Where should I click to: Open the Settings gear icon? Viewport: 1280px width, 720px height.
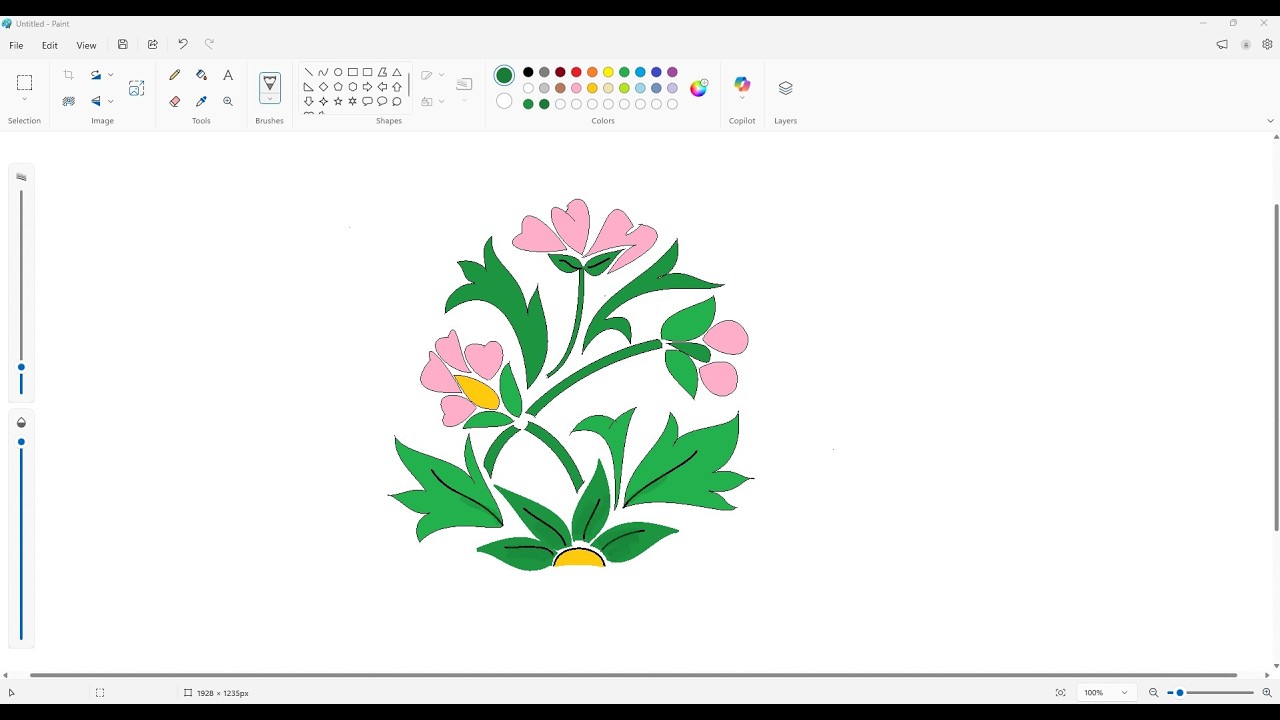point(1267,44)
